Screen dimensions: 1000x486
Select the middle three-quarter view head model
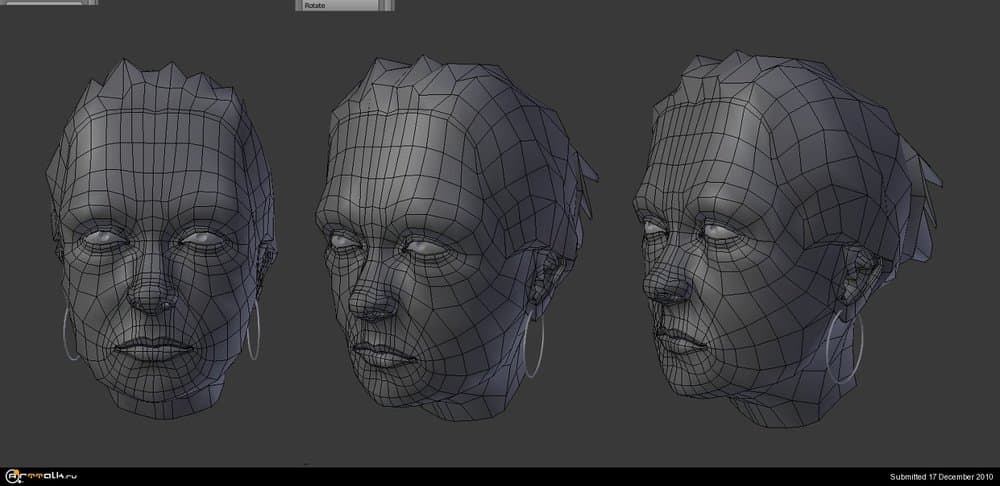[456, 239]
